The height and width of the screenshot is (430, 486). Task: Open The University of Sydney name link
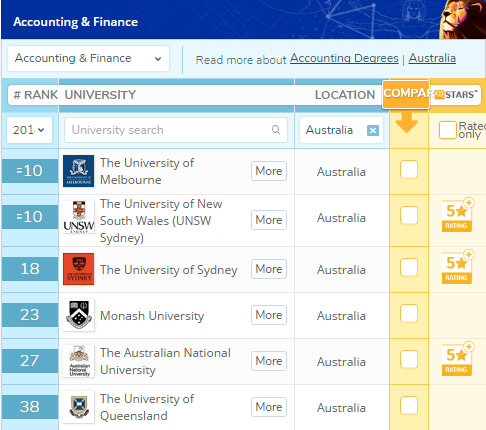(169, 270)
